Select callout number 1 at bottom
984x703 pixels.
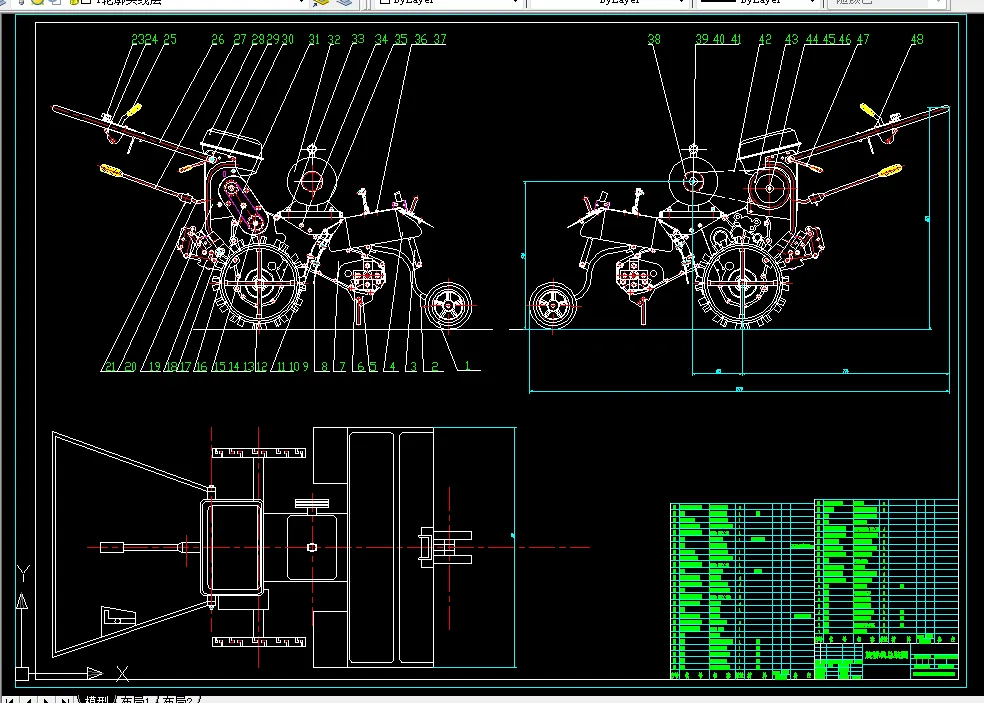pyautogui.click(x=467, y=366)
